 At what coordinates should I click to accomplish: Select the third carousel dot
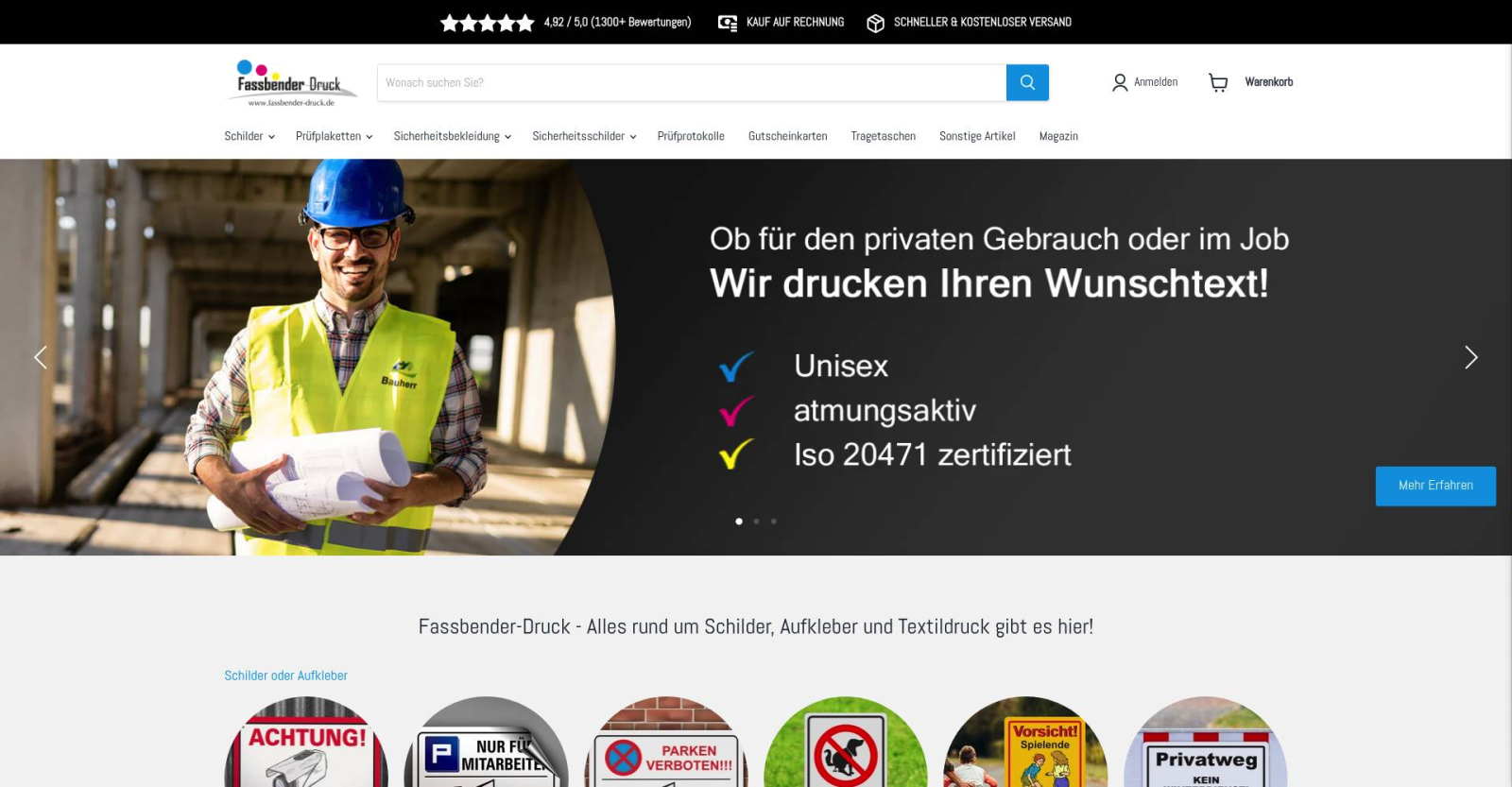[774, 521]
